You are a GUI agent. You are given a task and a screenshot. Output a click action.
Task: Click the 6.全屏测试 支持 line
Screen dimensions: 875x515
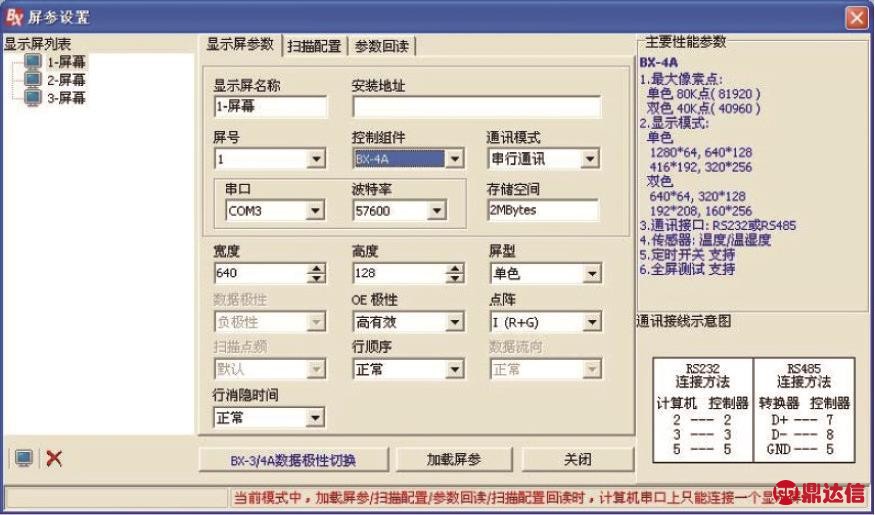tap(687, 269)
